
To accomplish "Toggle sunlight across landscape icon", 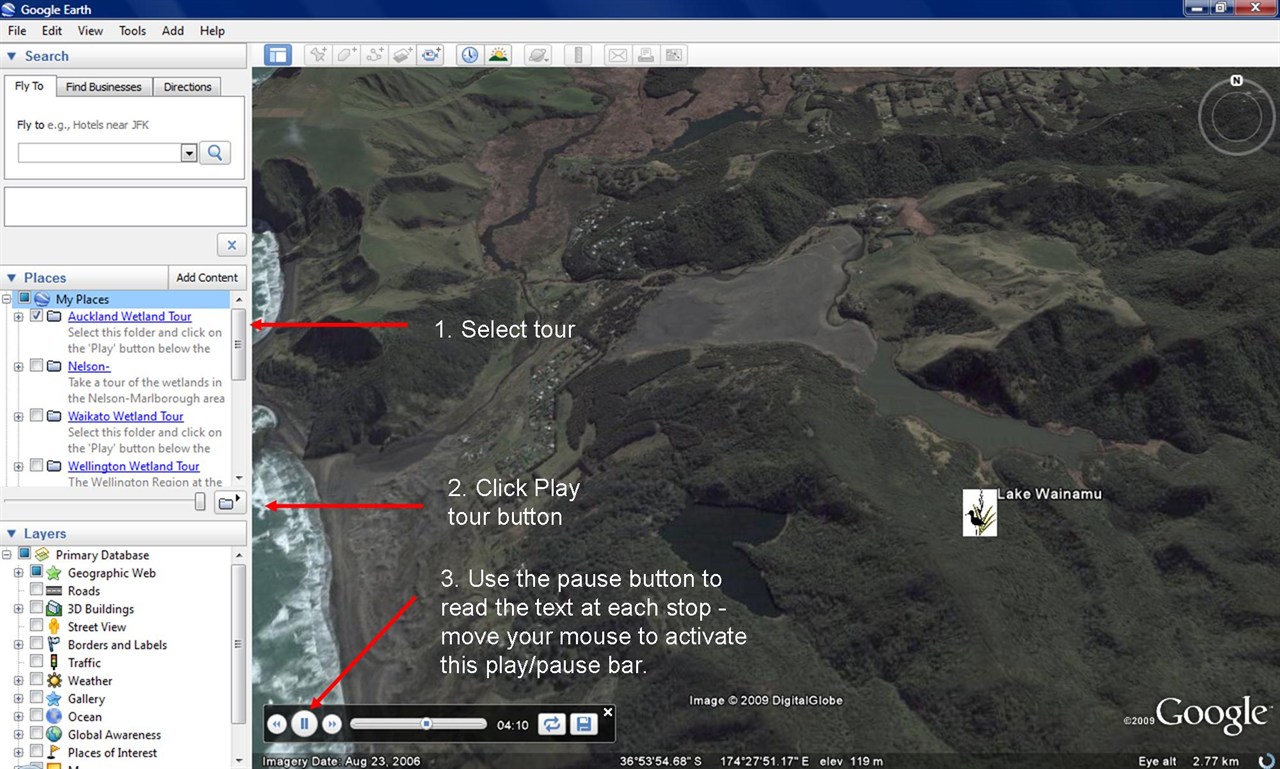I will [x=497, y=55].
